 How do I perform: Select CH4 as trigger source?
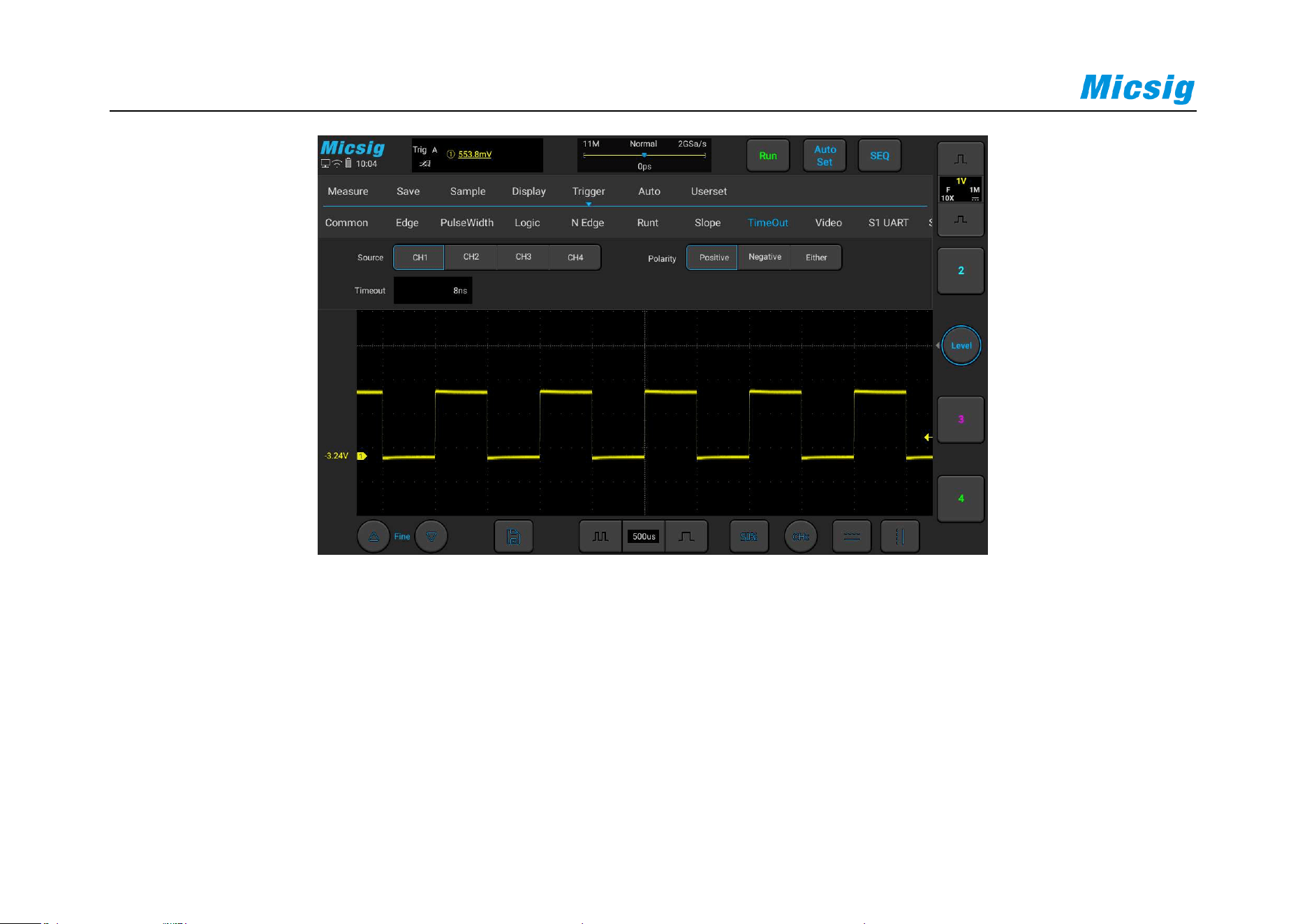[x=575, y=258]
